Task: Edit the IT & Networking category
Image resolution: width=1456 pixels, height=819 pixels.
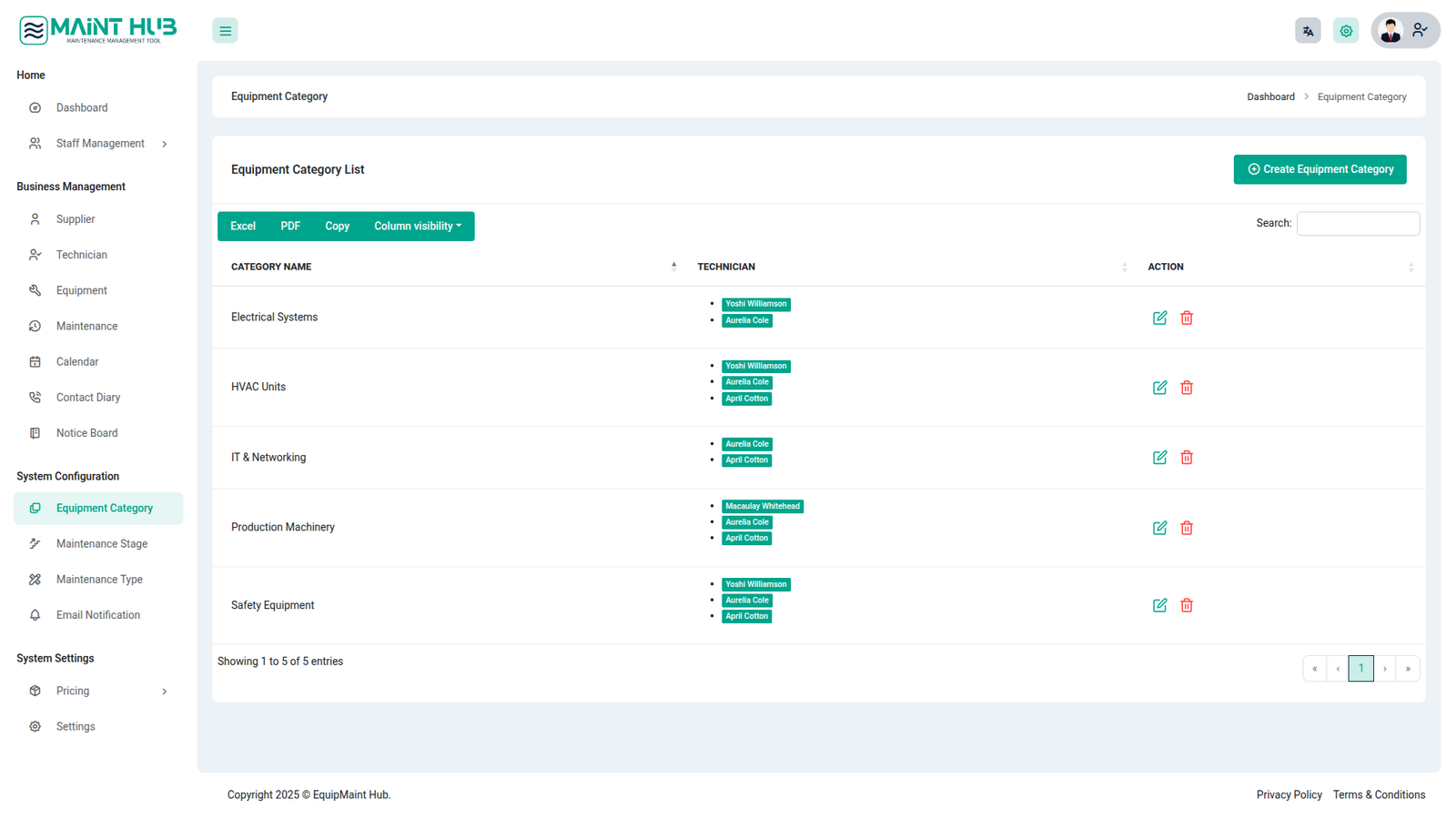Action: pos(1159,458)
